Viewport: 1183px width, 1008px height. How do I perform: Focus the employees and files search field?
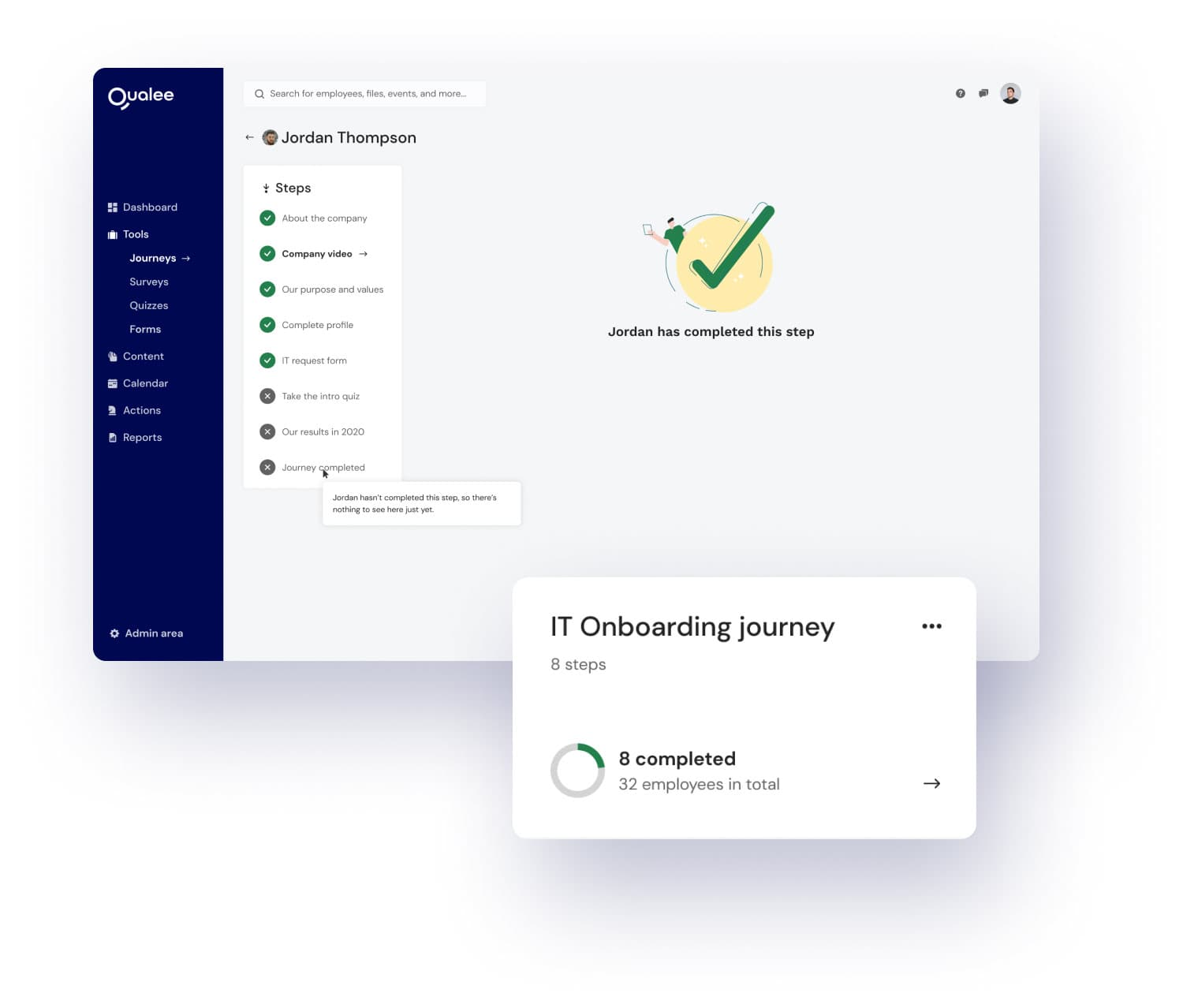tap(364, 94)
